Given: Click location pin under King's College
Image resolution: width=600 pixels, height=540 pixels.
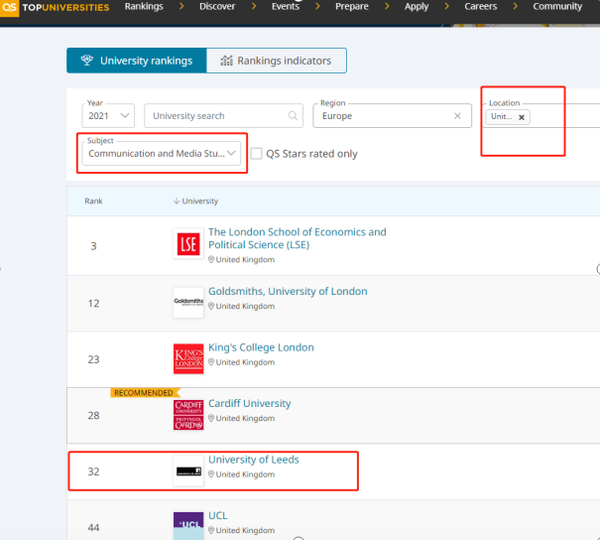Looking at the screenshot, I should tap(211, 362).
